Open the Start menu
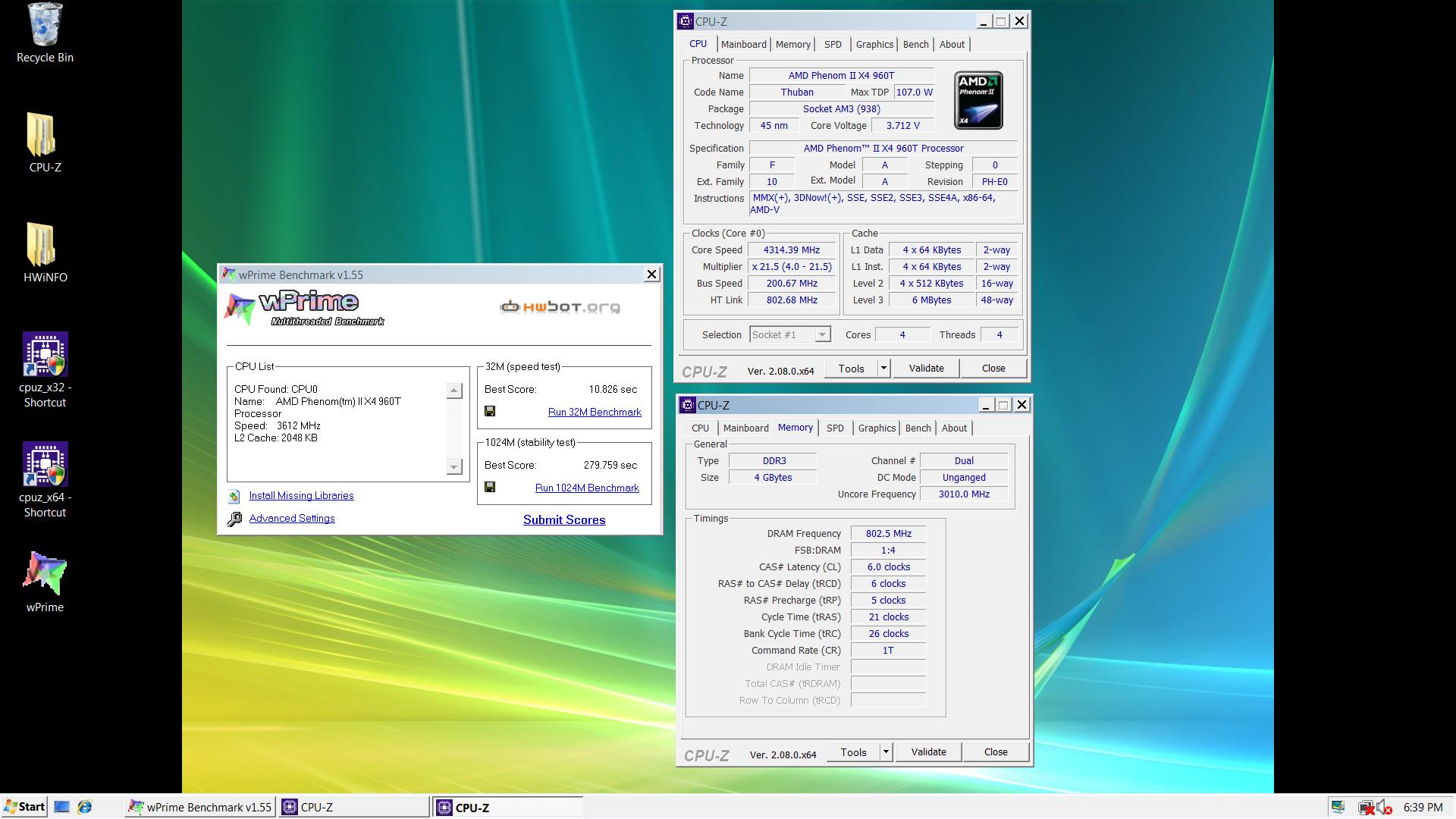1456x819 pixels. (24, 807)
